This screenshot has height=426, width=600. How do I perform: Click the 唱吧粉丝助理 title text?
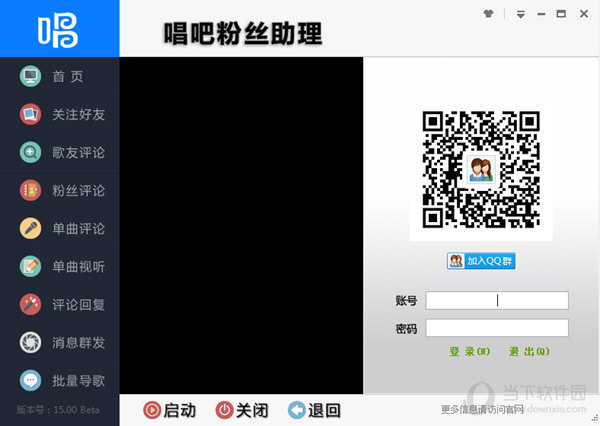pos(243,33)
